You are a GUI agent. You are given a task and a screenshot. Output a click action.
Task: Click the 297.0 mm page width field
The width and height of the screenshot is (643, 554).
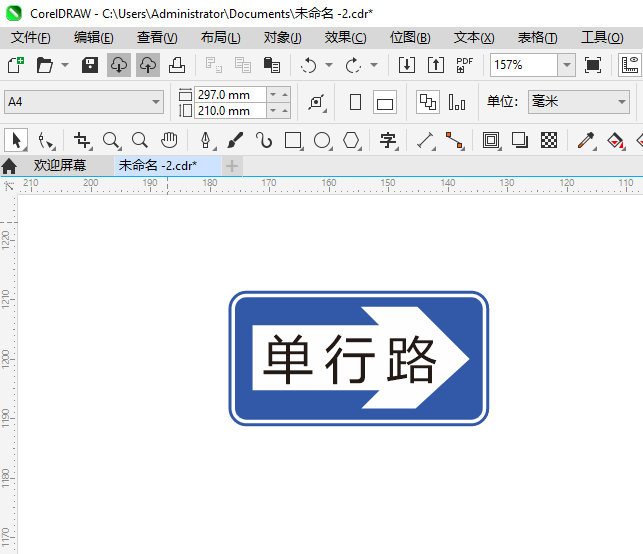pyautogui.click(x=230, y=95)
